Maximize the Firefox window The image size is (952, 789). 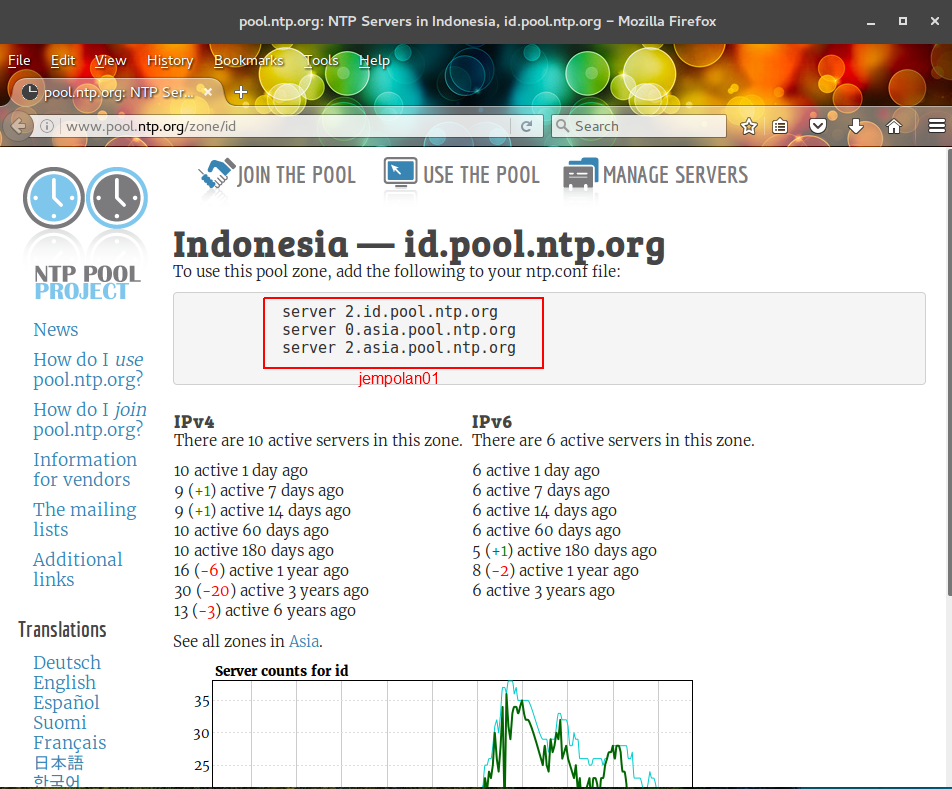[x=903, y=21]
